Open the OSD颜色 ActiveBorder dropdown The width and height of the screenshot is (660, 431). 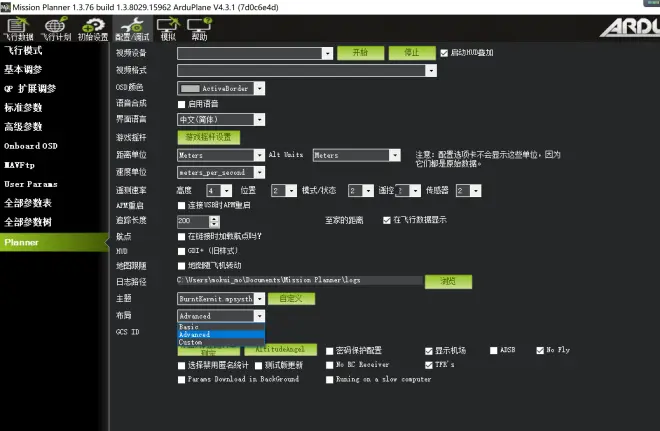(x=221, y=88)
